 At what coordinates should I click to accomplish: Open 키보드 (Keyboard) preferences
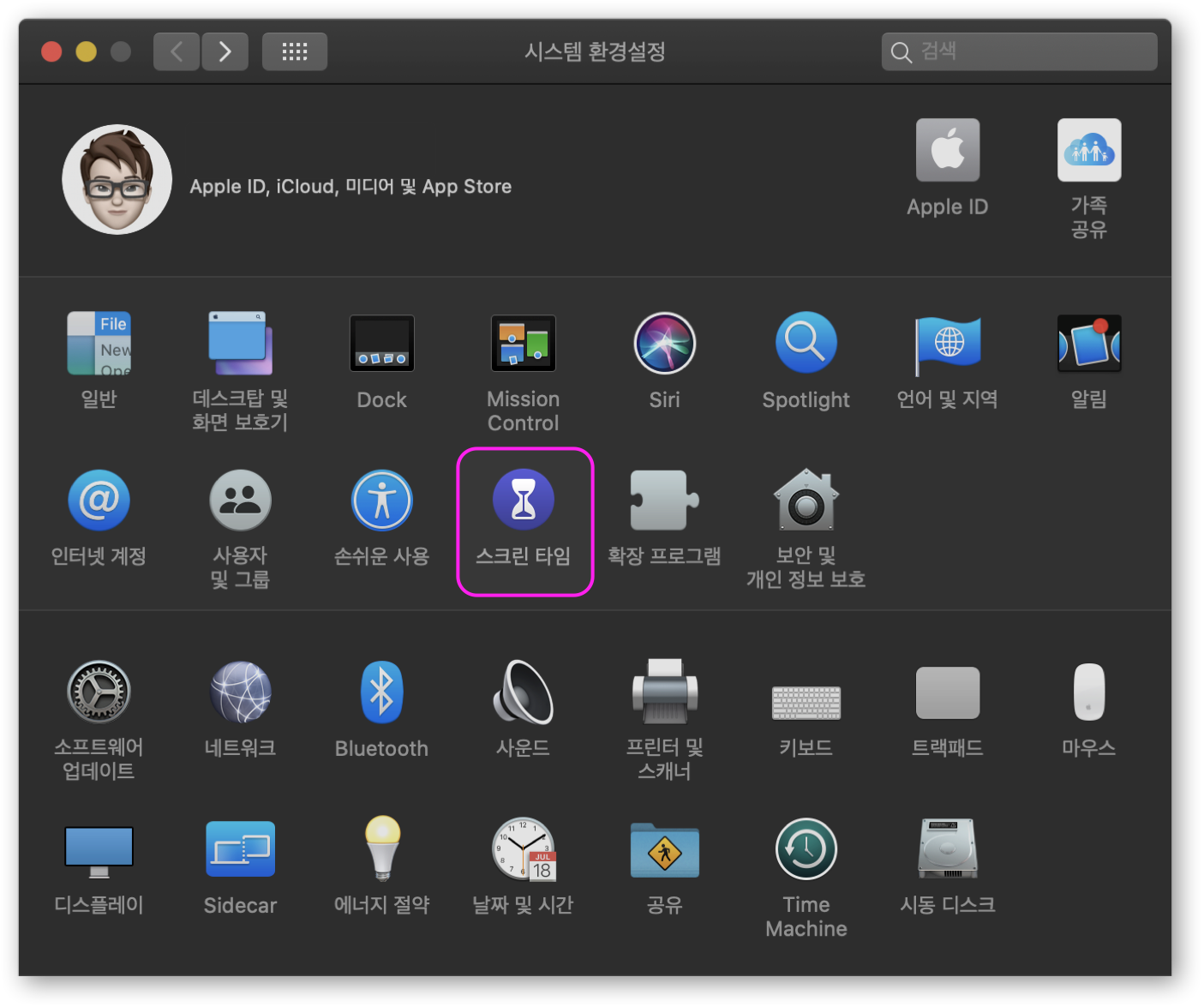click(806, 703)
